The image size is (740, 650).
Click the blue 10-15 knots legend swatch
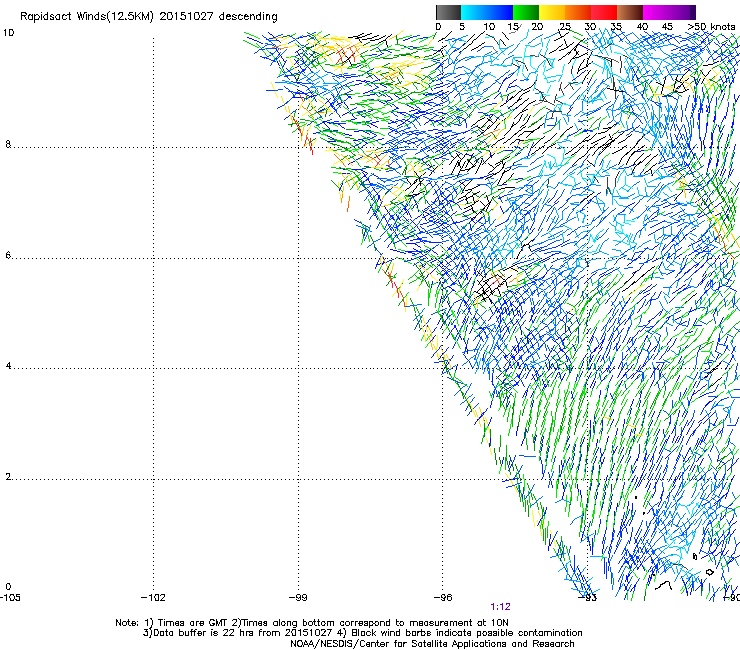pos(500,12)
